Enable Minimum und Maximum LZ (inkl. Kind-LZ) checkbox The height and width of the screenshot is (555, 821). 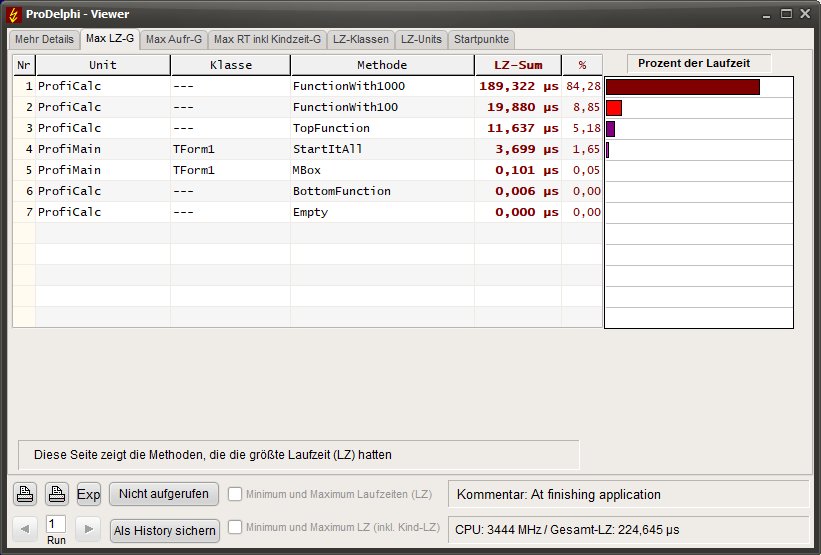click(235, 527)
